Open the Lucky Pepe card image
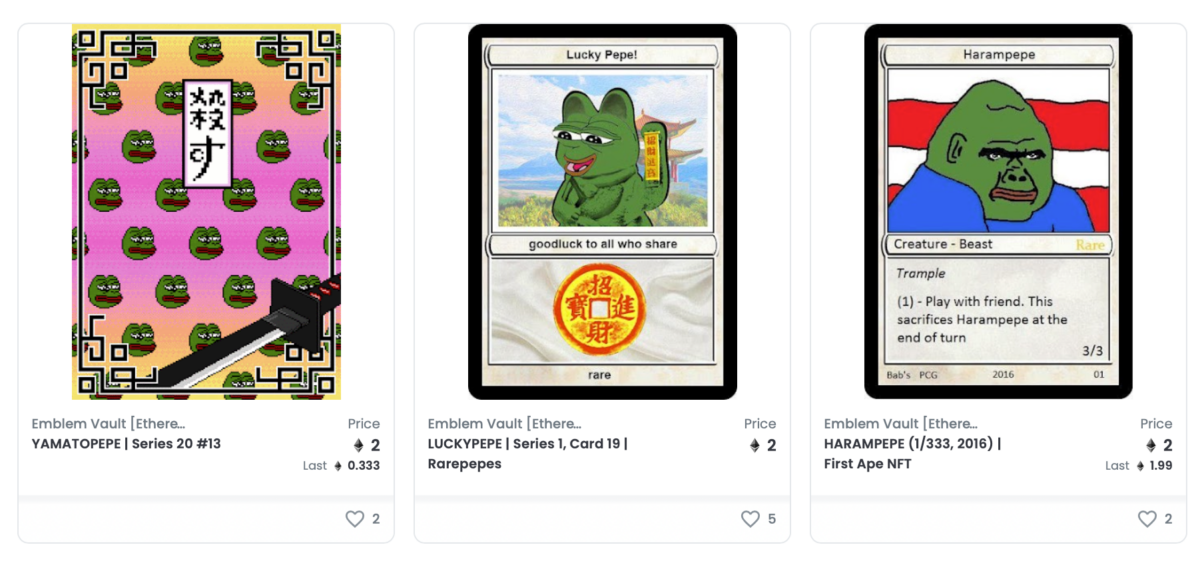1200x561 pixels. pyautogui.click(x=602, y=212)
